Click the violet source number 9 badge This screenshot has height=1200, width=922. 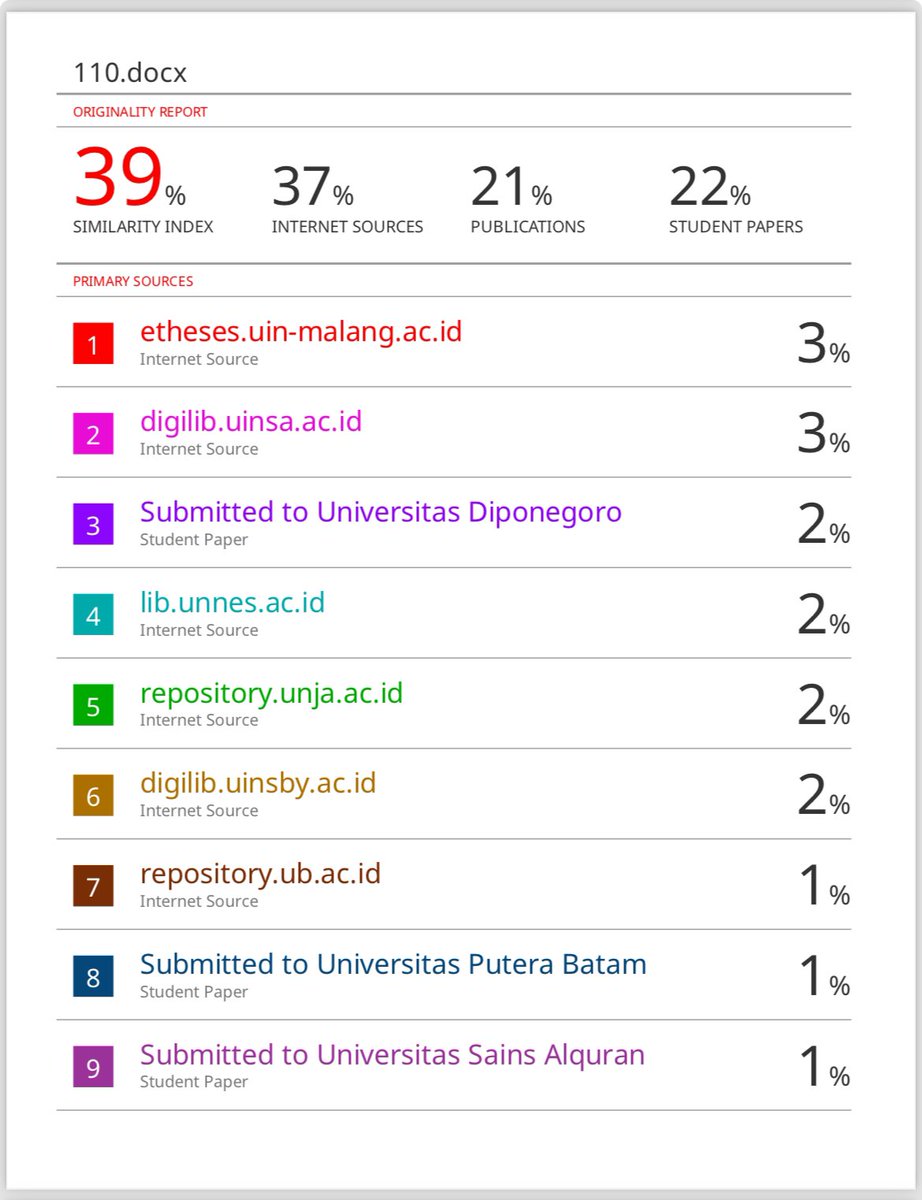93,1068
